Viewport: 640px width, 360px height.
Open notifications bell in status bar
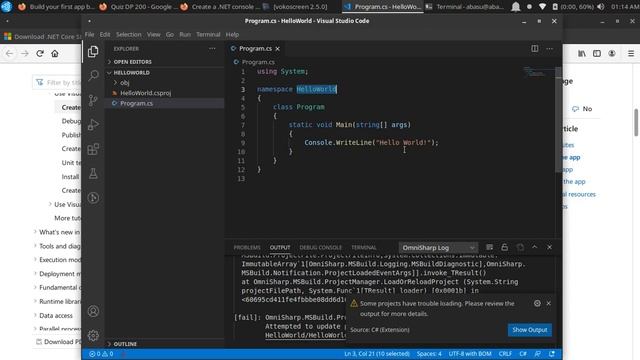pyautogui.click(x=552, y=354)
